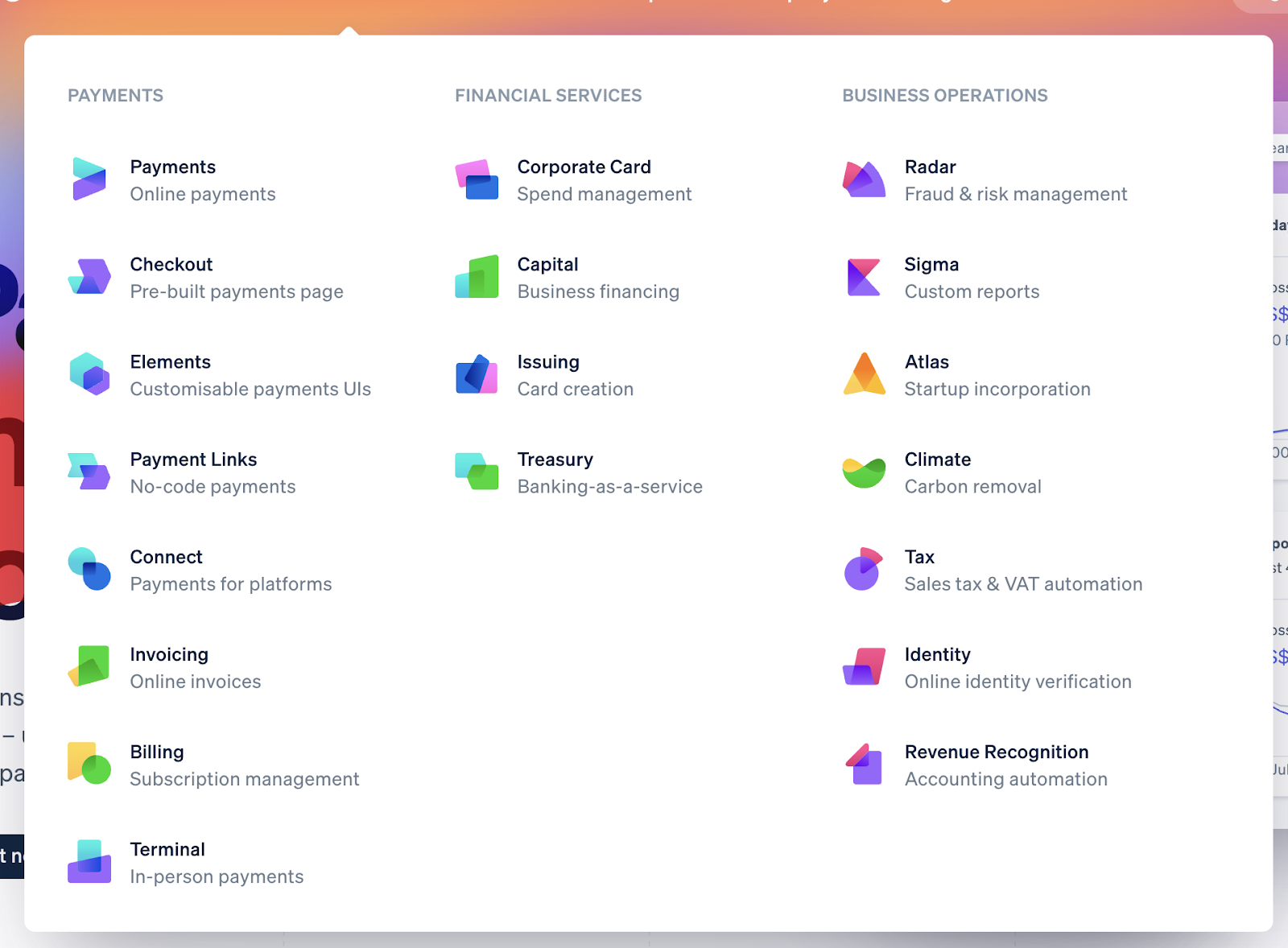
Task: Open the Invoicing menu link
Action: [x=169, y=654]
